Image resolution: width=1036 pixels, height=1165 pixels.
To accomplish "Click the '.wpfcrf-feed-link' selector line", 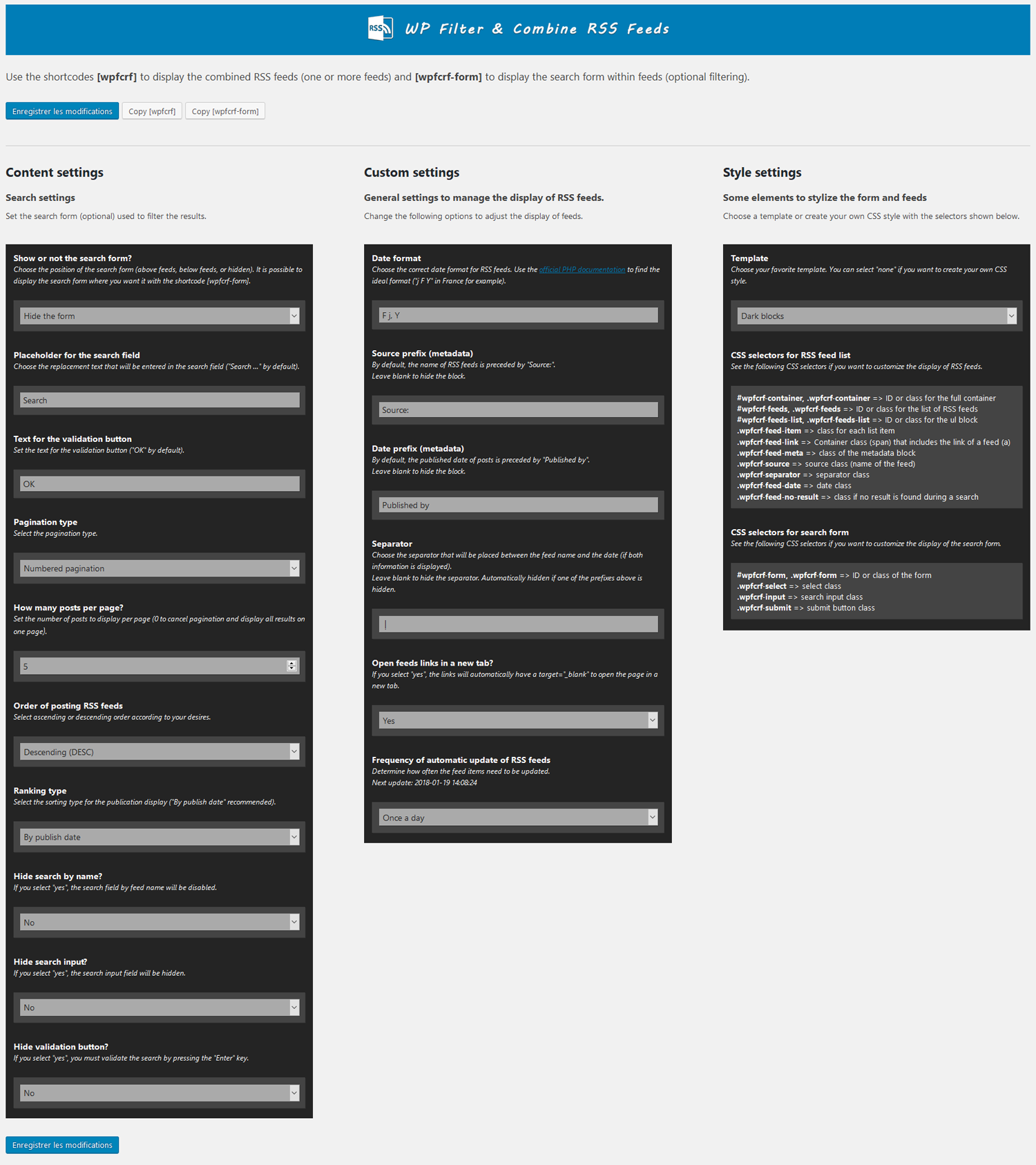I will (874, 442).
